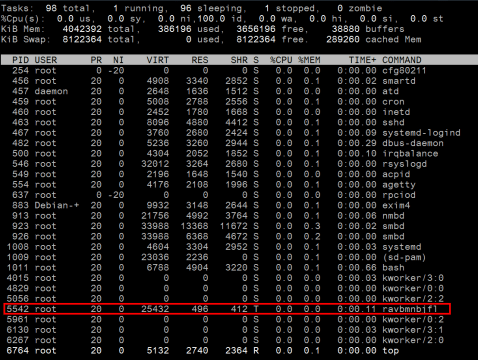
Task: Select TIME+ value 0:00.66
Action: 357,268
